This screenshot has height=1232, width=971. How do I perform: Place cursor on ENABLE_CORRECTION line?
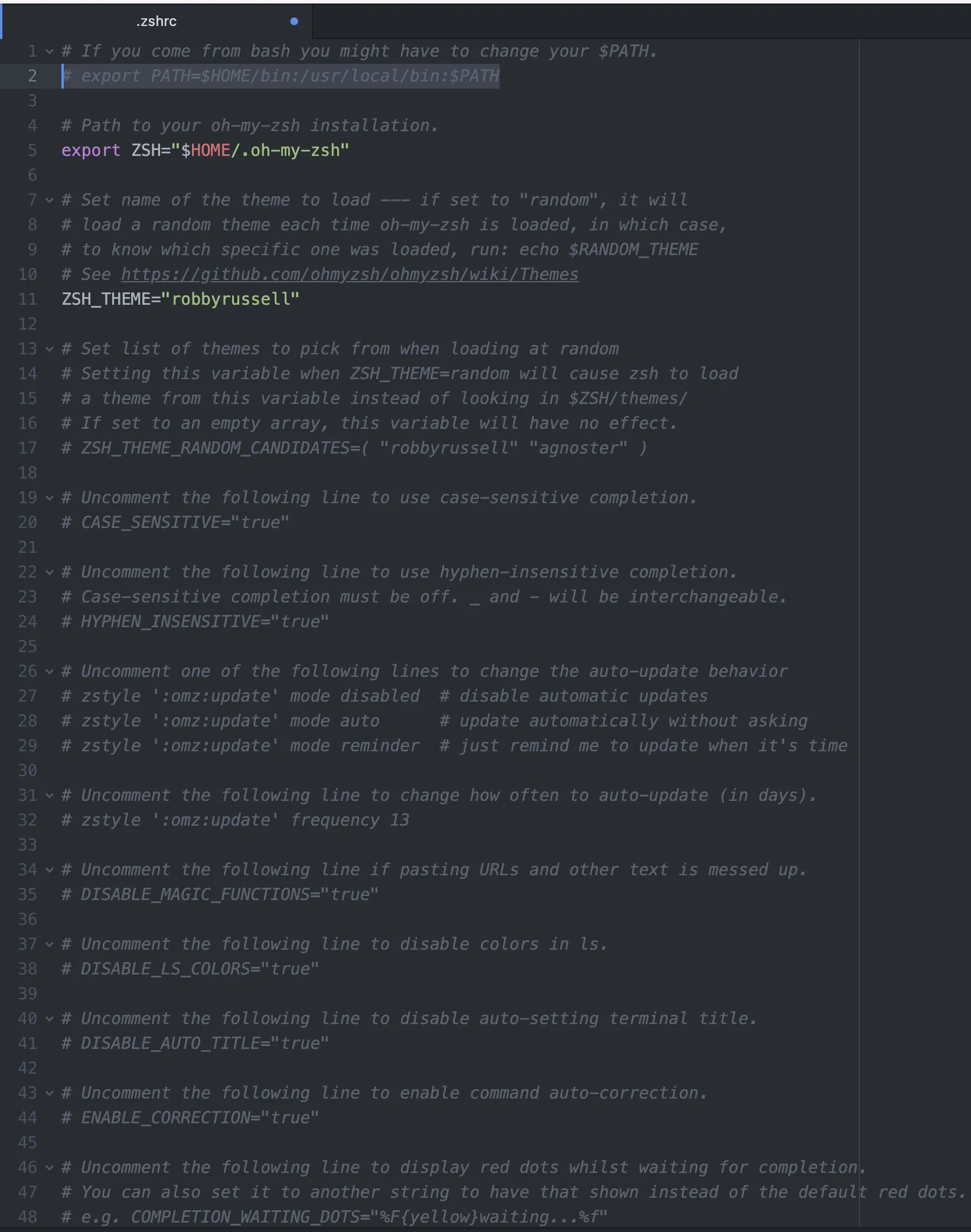click(x=190, y=1118)
